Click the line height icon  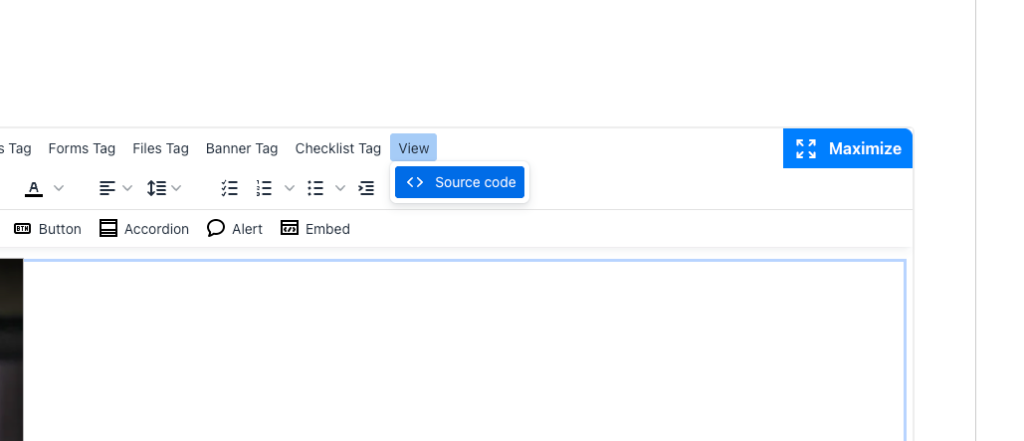pyautogui.click(x=156, y=188)
